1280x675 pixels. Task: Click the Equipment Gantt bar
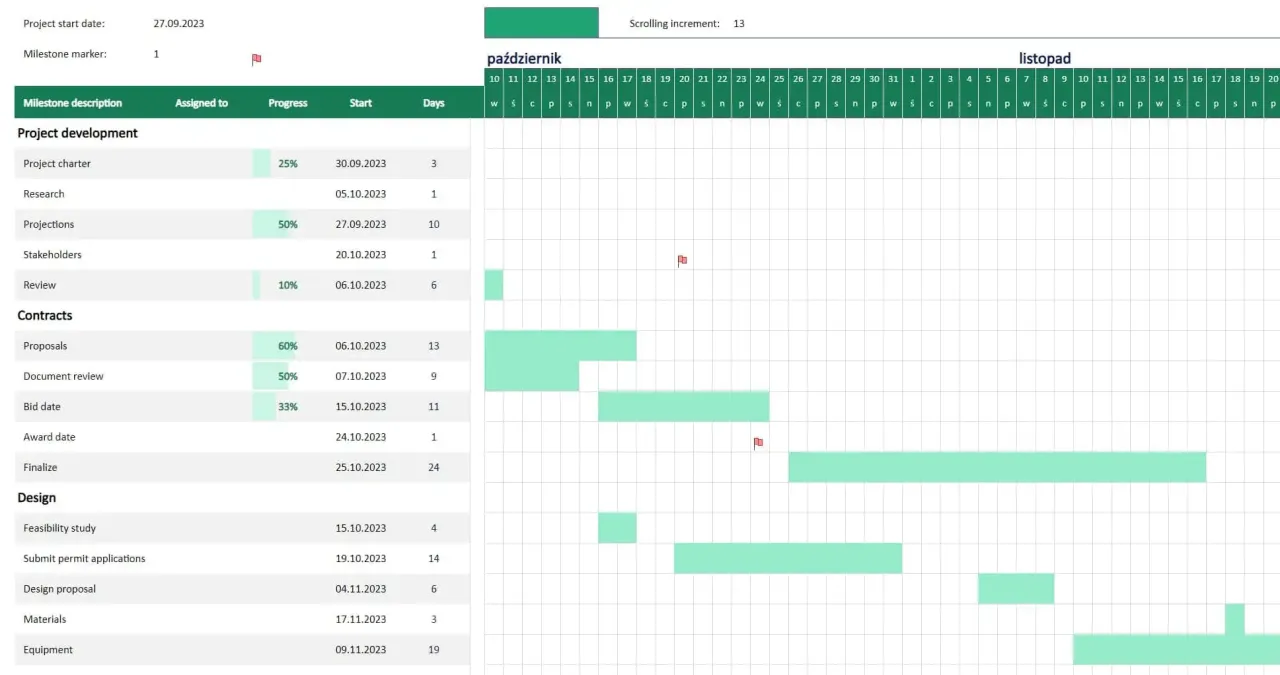1177,649
